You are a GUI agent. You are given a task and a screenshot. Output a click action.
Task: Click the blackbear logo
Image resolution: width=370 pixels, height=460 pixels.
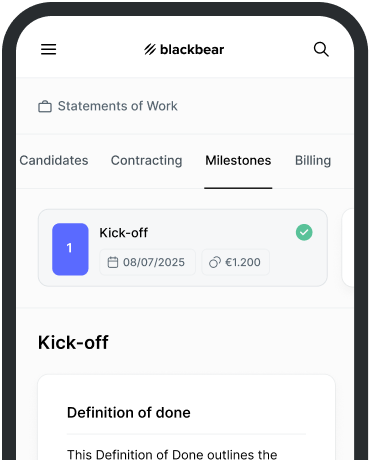tap(184, 49)
